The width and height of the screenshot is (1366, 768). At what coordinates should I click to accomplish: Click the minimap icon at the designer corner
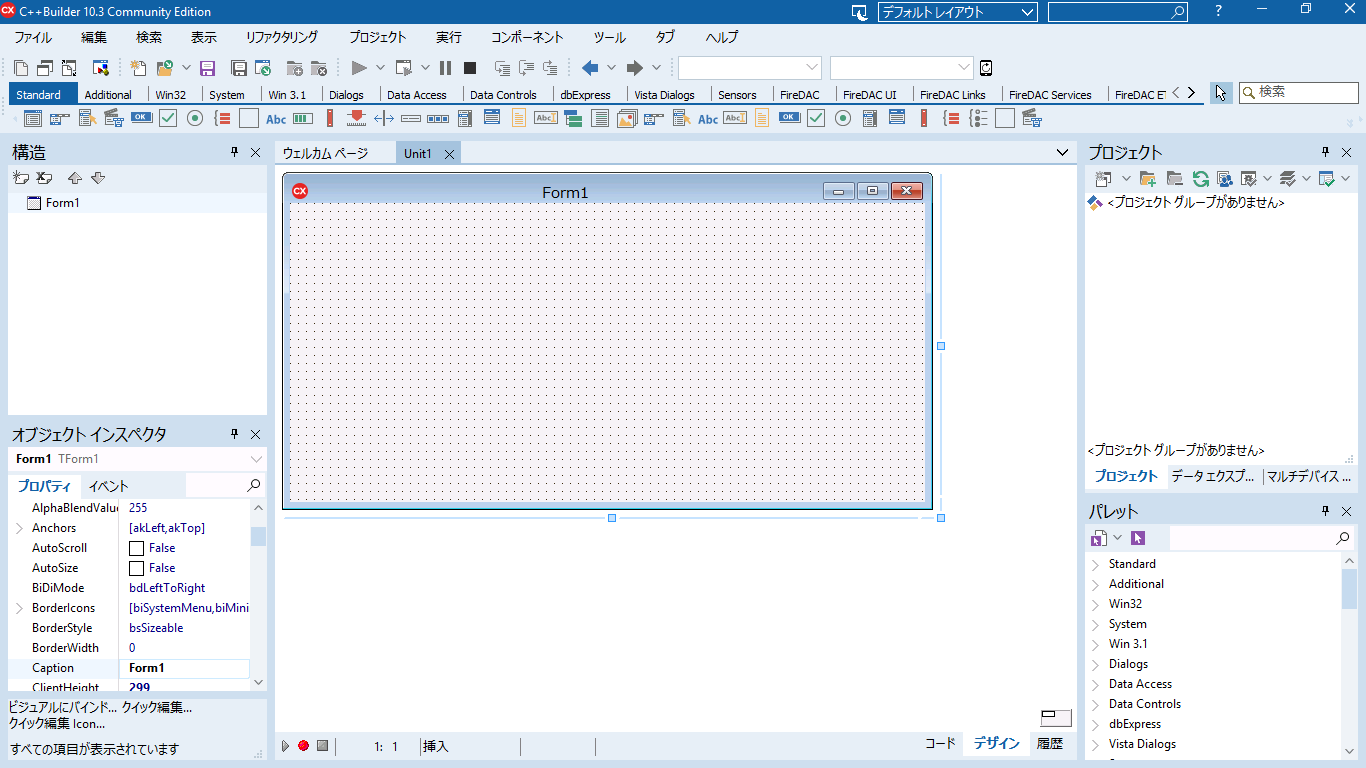click(x=1056, y=718)
